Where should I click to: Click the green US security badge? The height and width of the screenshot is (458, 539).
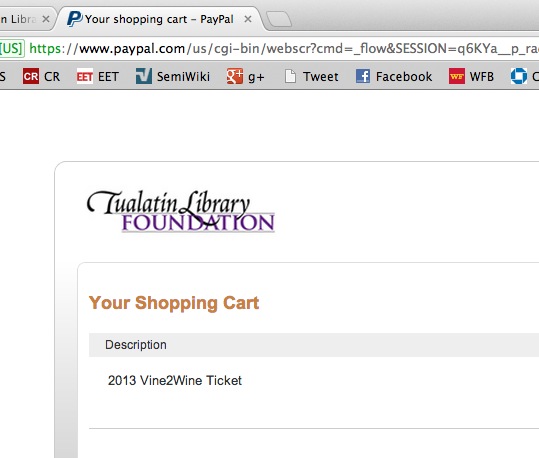point(12,48)
